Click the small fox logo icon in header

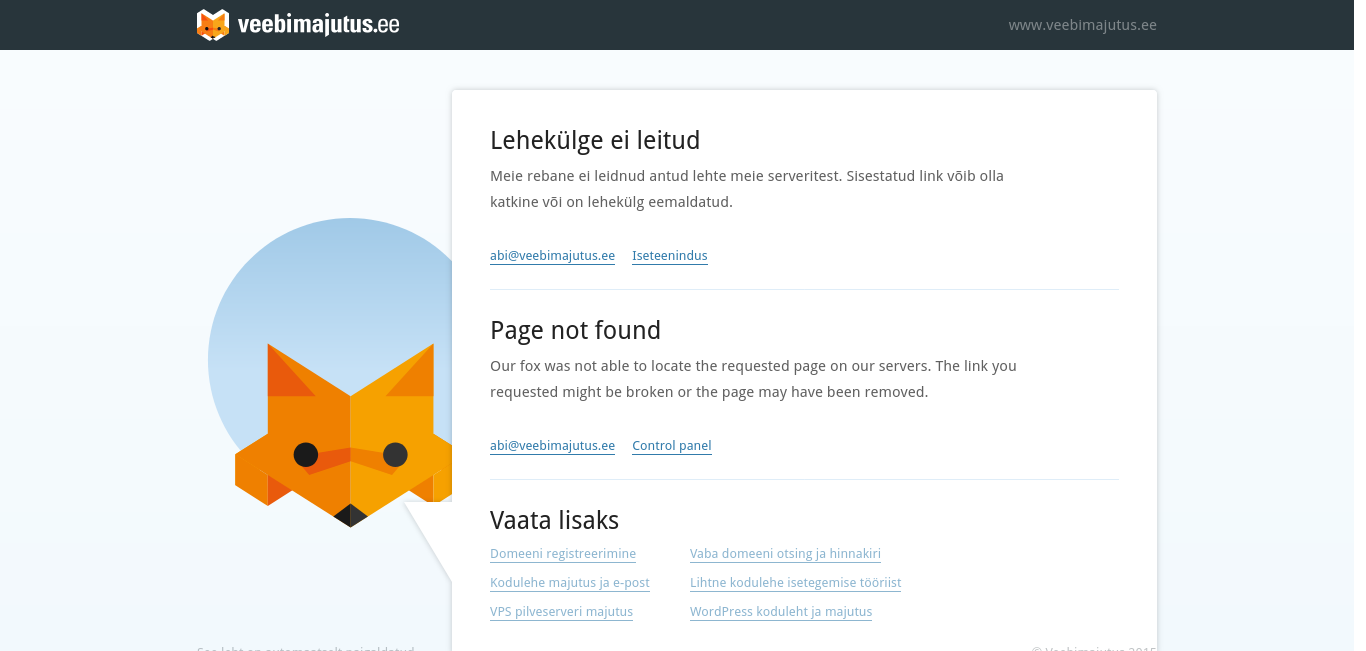(x=213, y=25)
